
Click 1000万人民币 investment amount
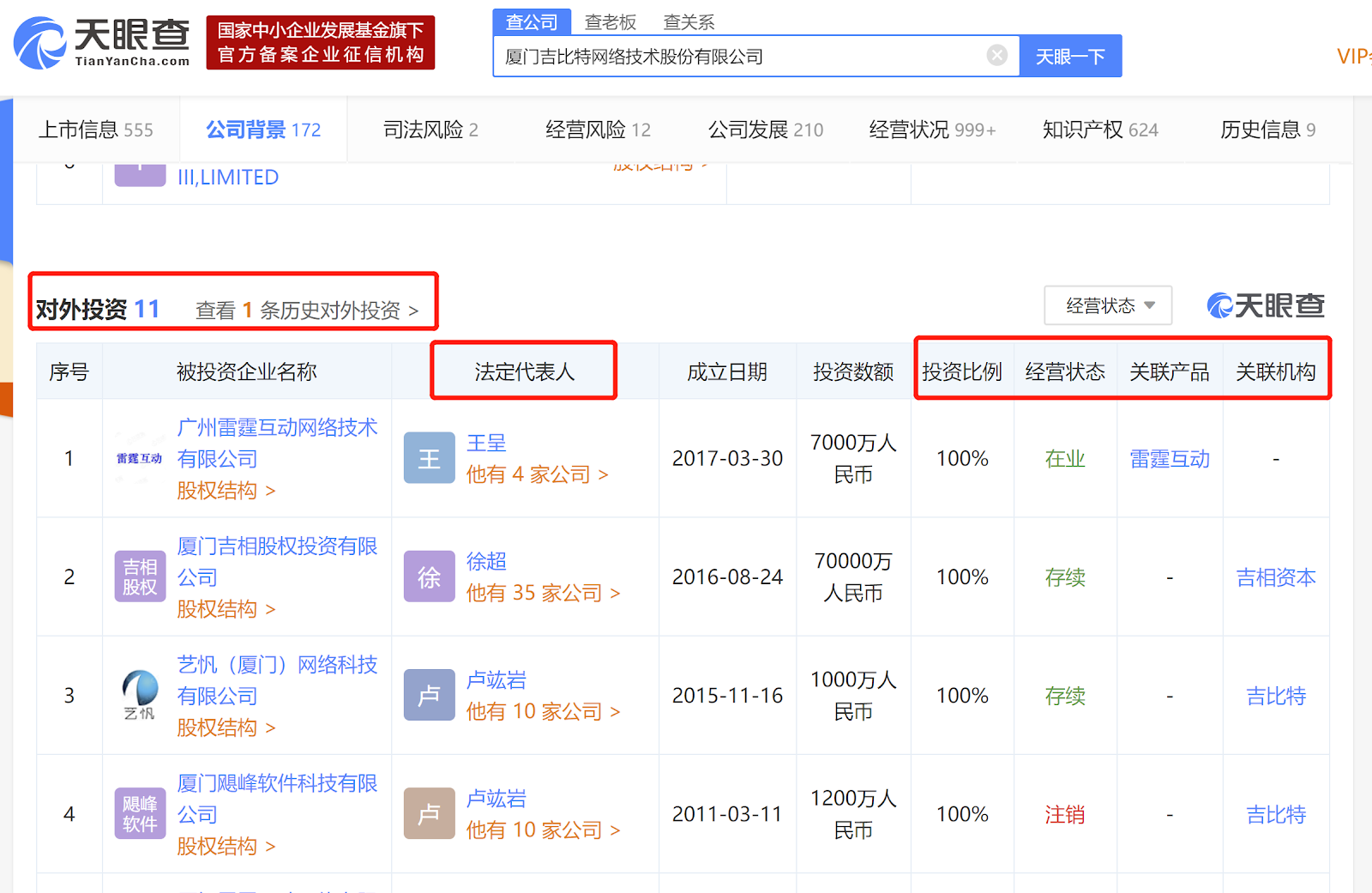(x=853, y=695)
